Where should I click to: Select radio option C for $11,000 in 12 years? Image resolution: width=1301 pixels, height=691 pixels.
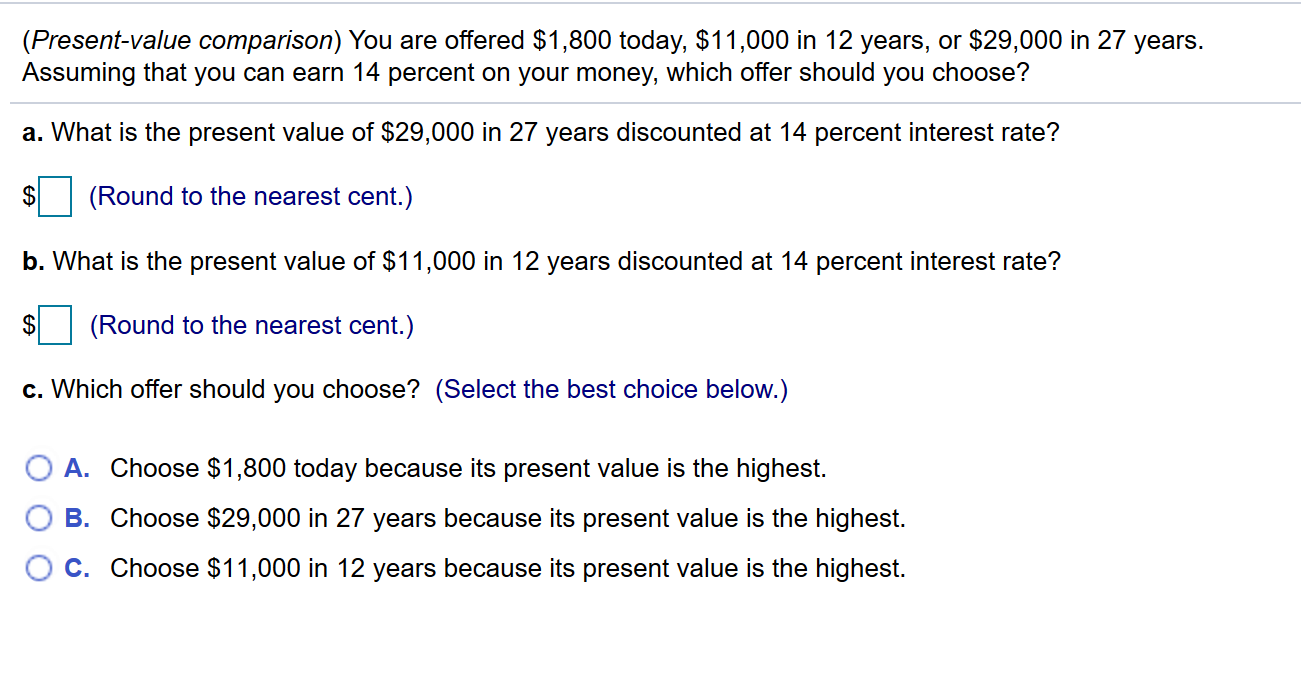[x=39, y=568]
